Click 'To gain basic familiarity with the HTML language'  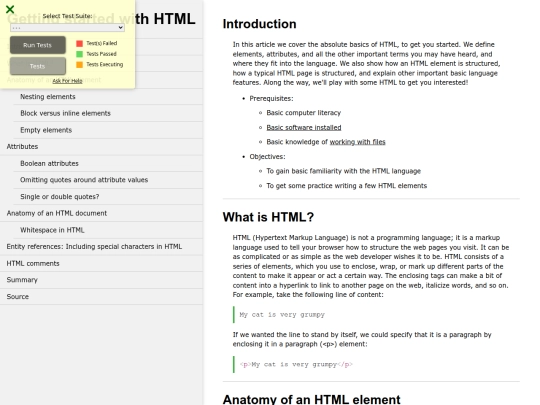(344, 171)
